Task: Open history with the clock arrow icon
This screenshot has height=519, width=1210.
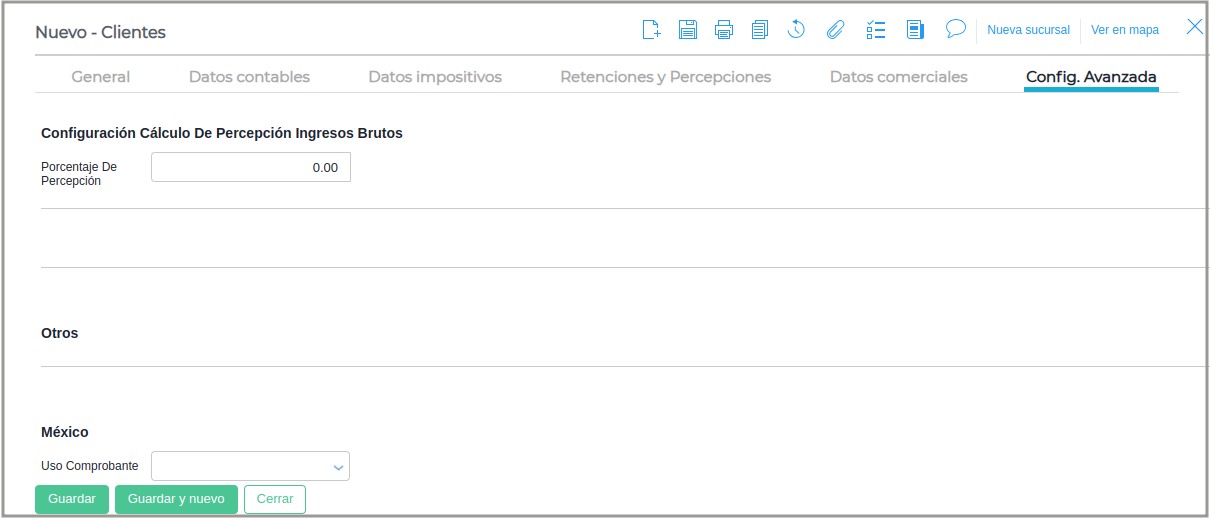Action: tap(796, 30)
